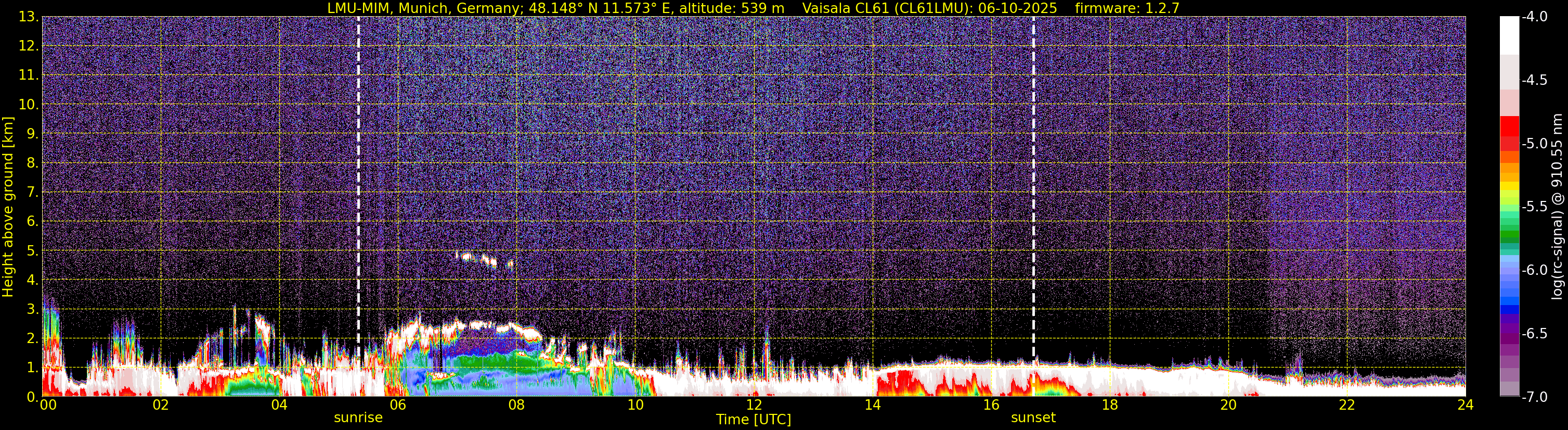
Task: Click the '00' time axis tick label
Action: point(48,405)
